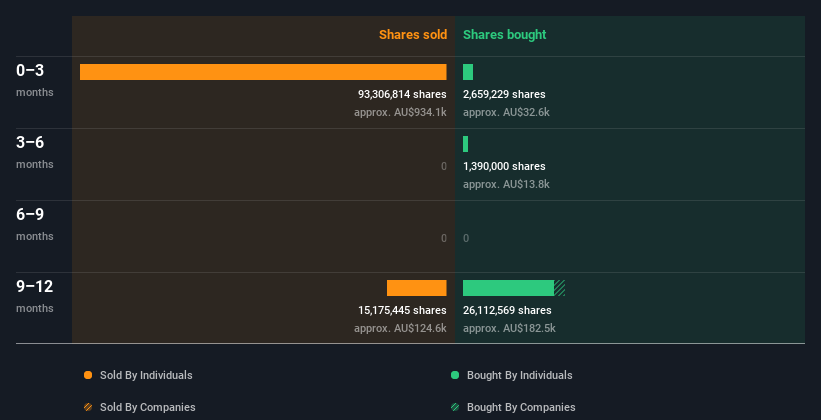Click the hatched Bought By Companies legend icon
821x420 pixels.
point(455,407)
